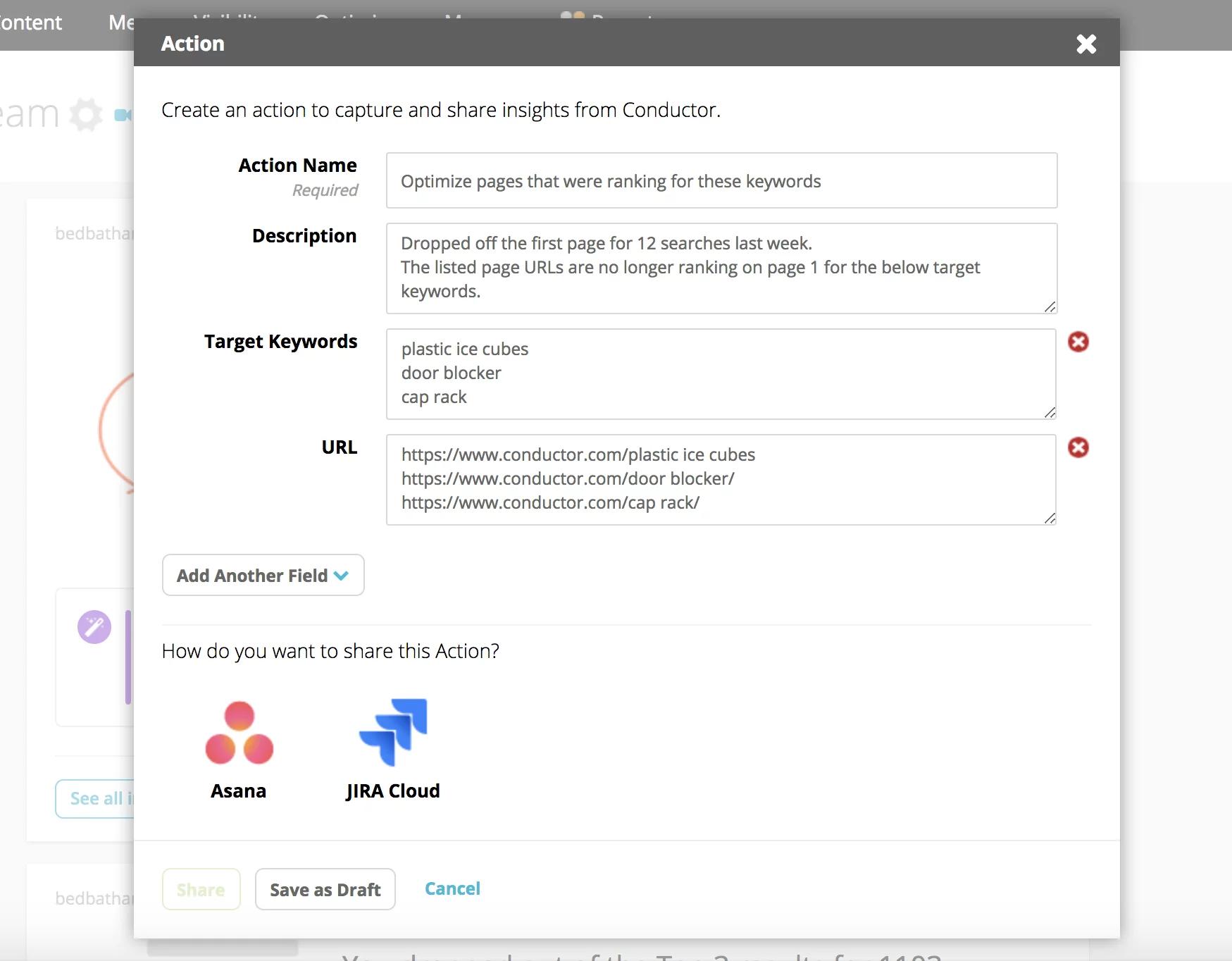Close the Action dialog

1086,44
